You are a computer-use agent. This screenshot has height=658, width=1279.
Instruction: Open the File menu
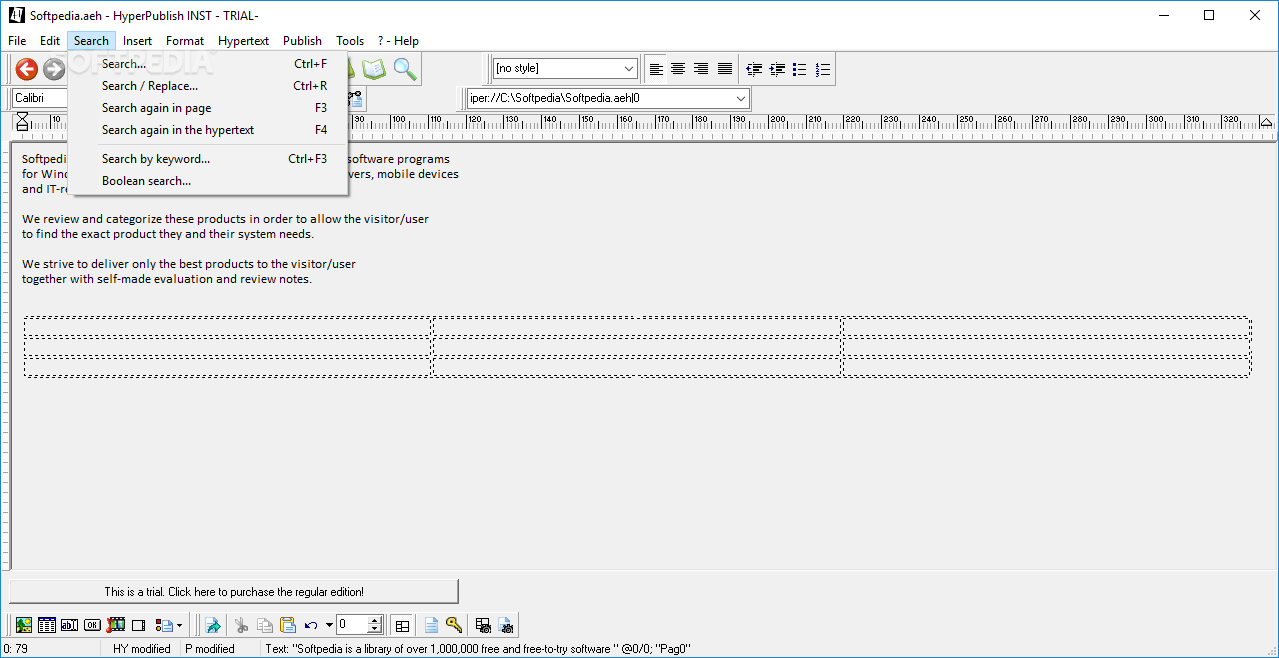pyautogui.click(x=17, y=41)
